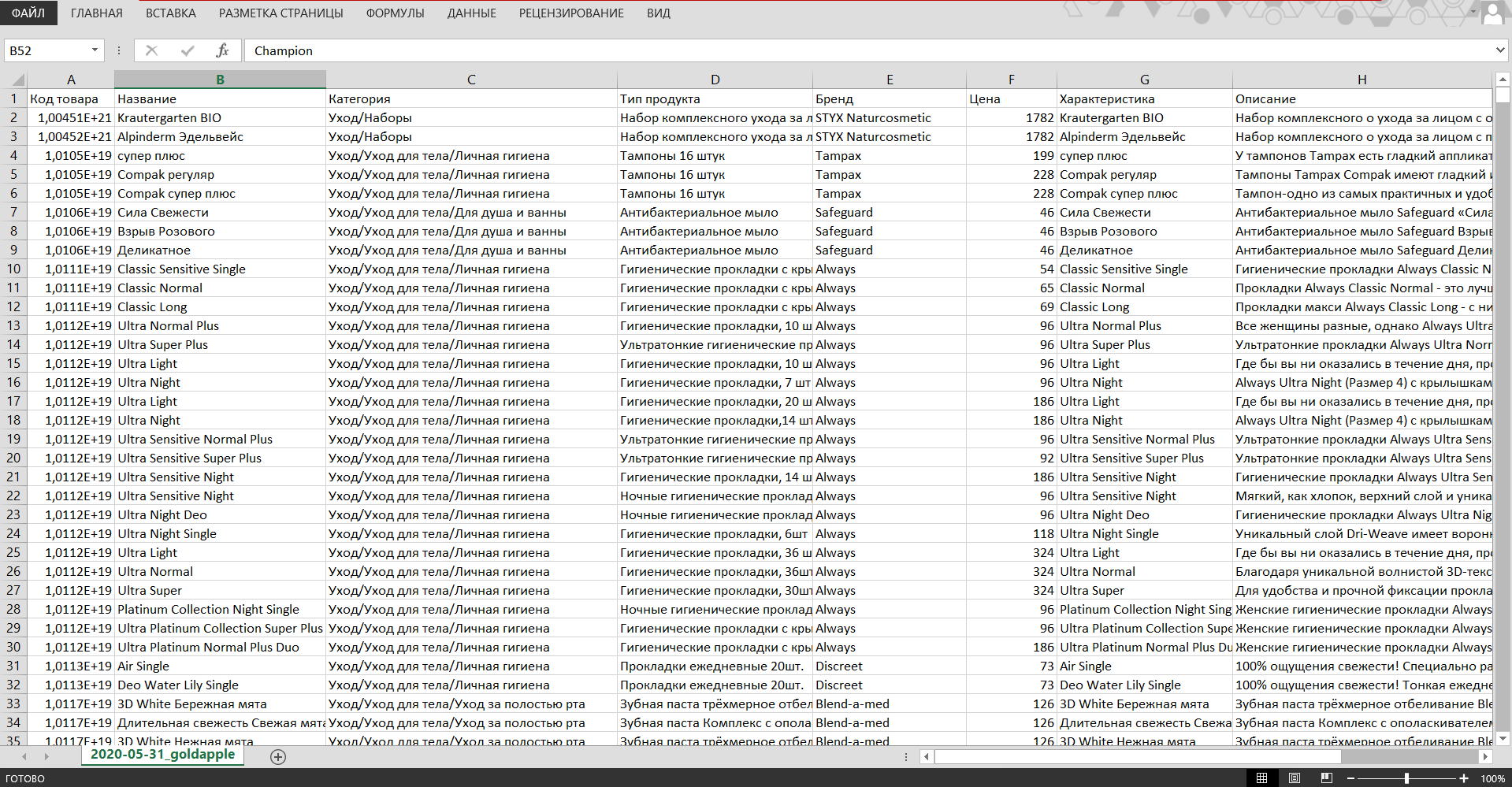Select column A header

(x=71, y=80)
